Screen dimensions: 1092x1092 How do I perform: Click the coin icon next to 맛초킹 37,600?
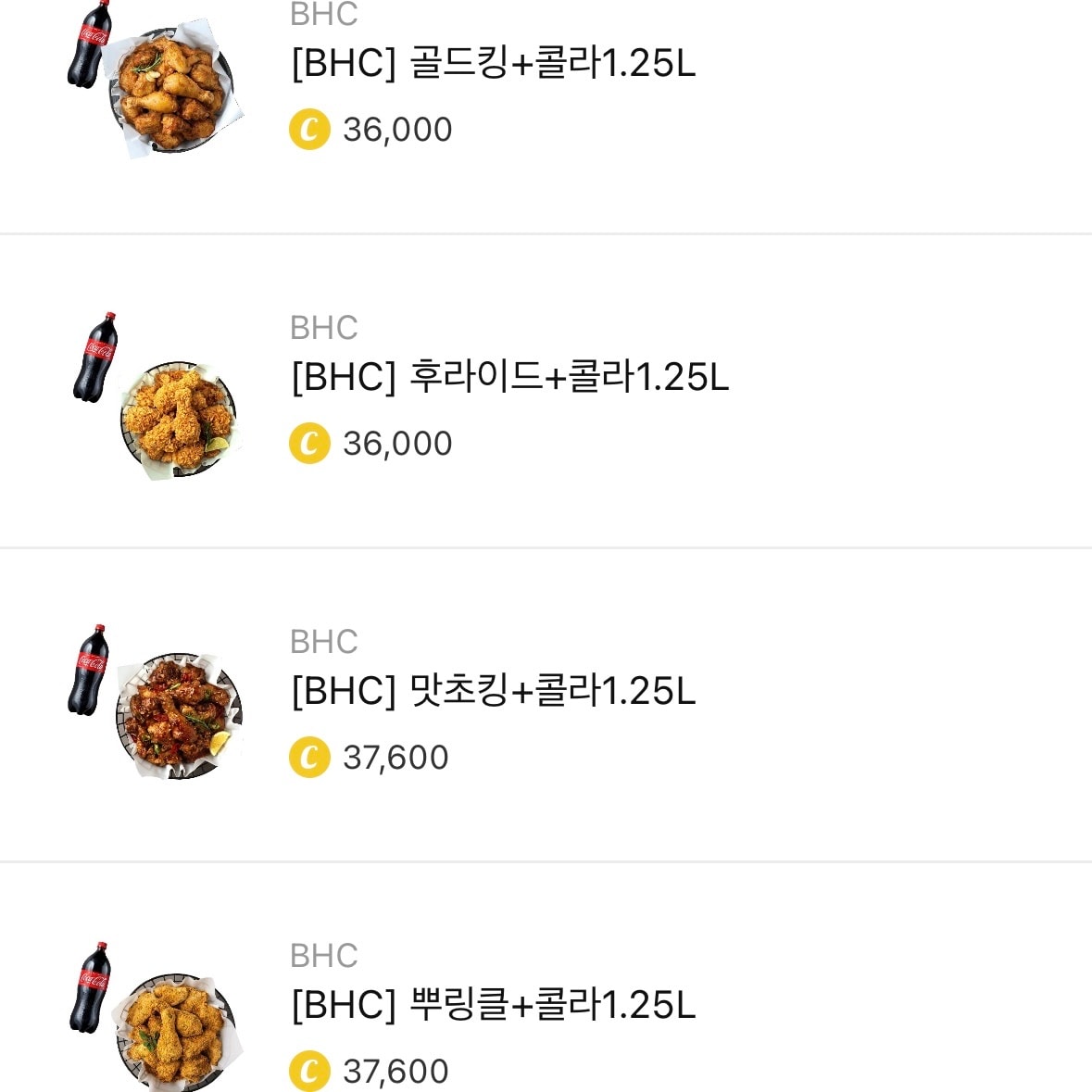coord(309,757)
